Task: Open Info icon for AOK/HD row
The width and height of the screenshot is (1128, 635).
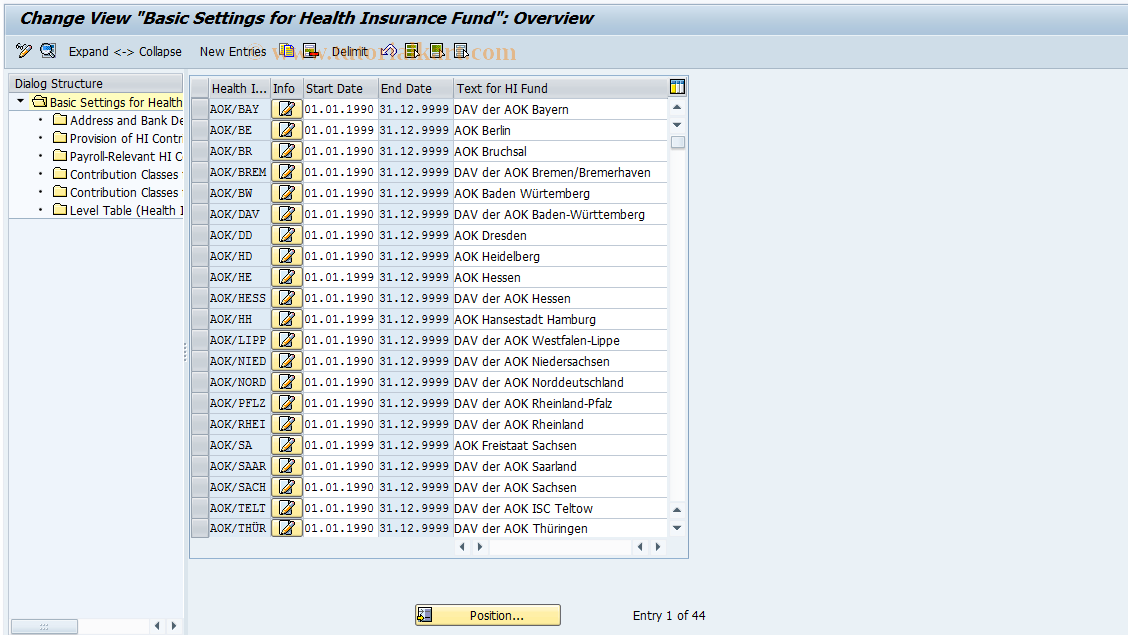Action: pos(286,256)
